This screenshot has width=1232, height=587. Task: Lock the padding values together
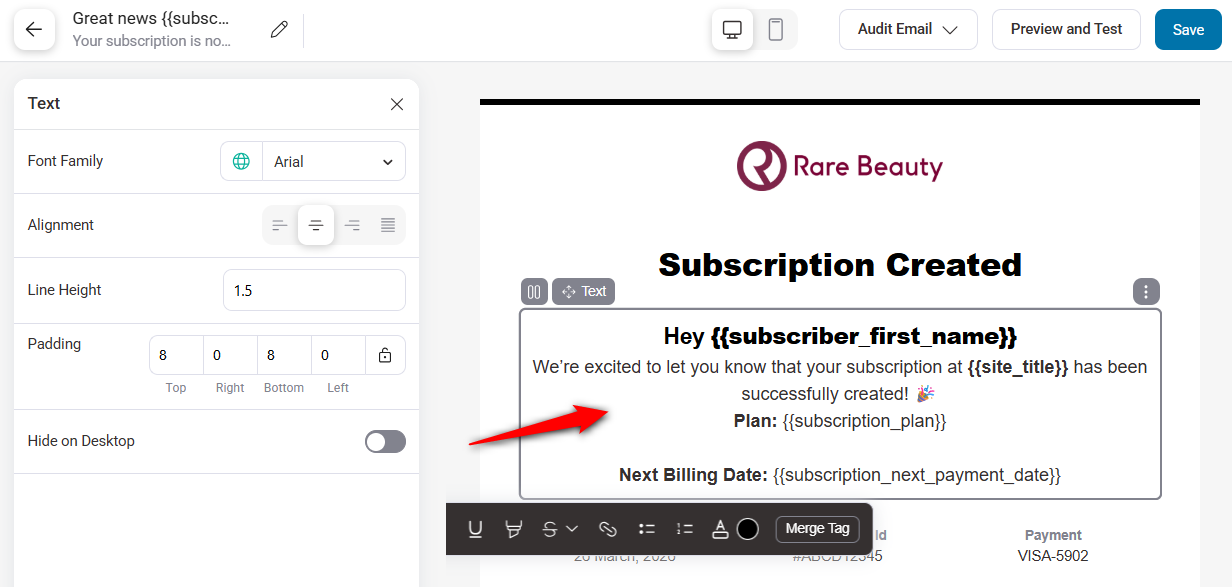pos(385,355)
